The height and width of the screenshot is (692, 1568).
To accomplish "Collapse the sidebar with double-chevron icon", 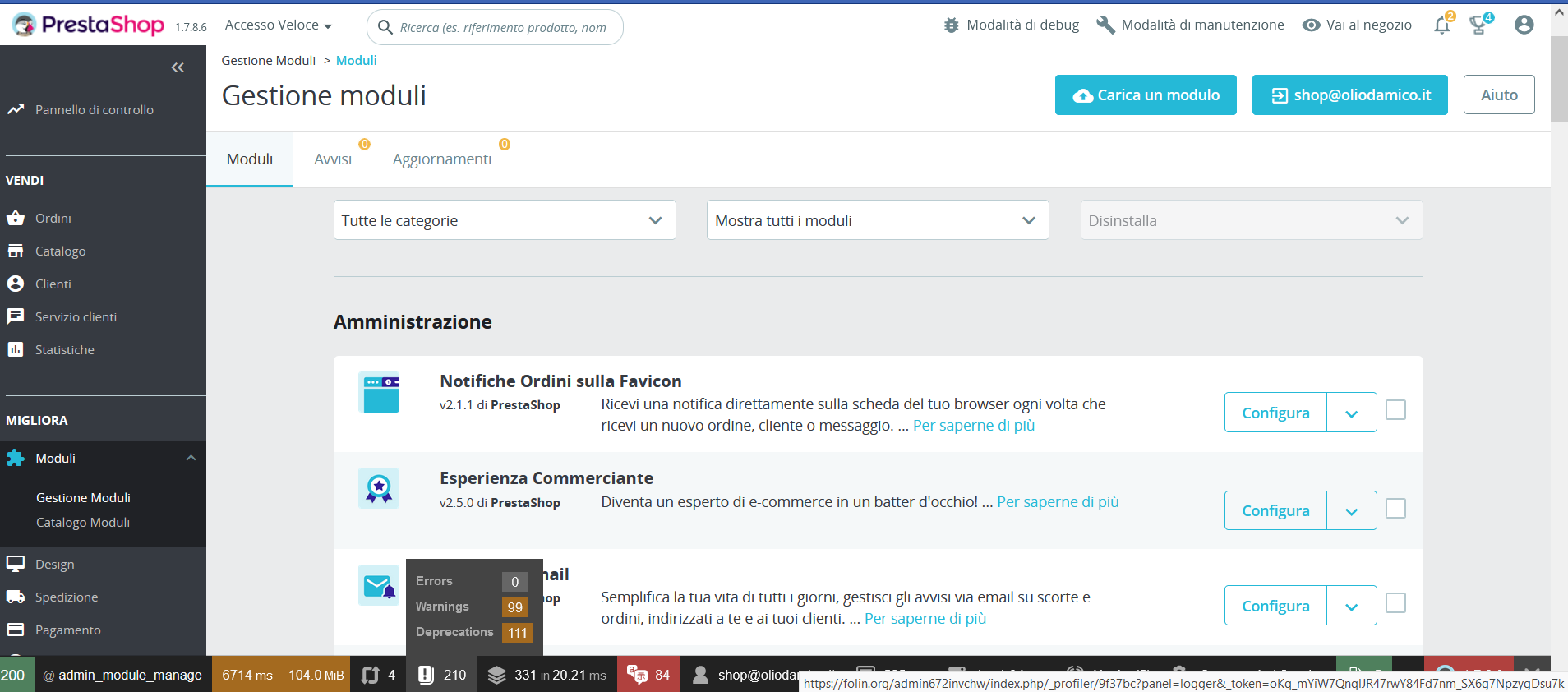I will tap(178, 67).
